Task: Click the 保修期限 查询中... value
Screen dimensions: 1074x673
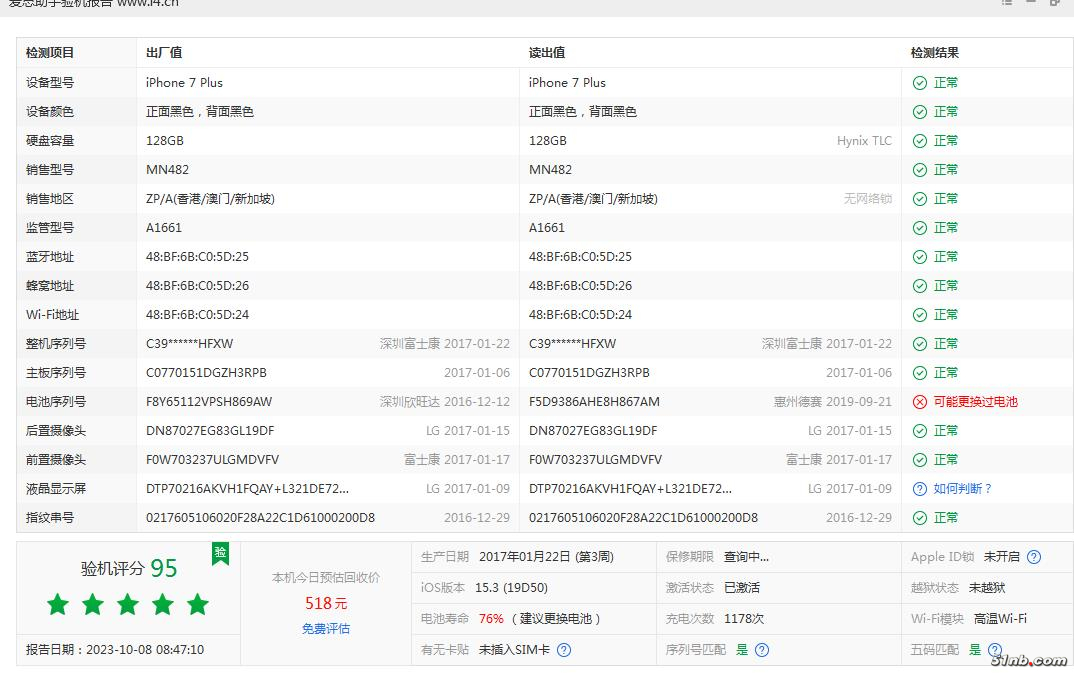Action: (x=747, y=557)
